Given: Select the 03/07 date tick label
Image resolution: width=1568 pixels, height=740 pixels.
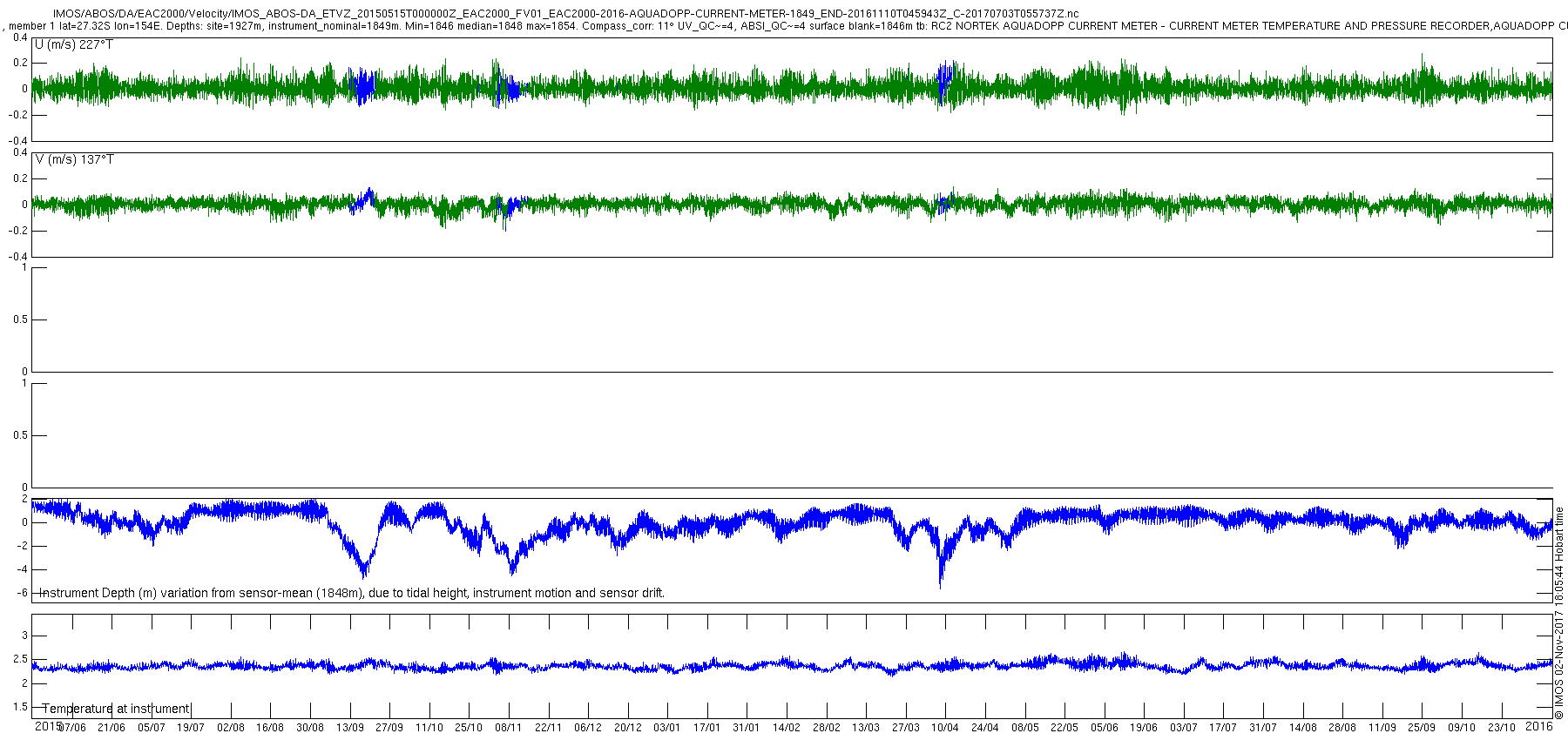Looking at the screenshot, I should point(1184,728).
